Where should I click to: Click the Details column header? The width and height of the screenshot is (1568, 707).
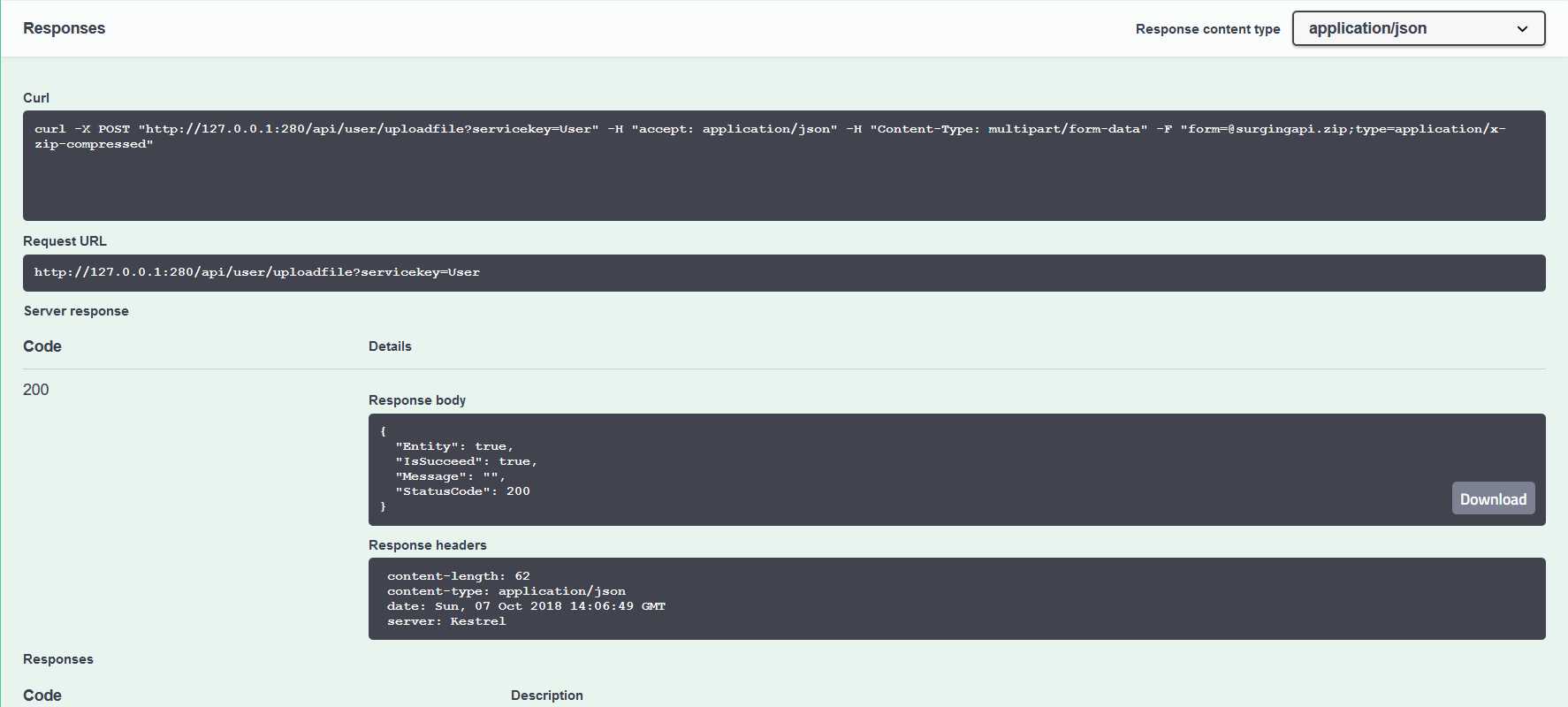[x=390, y=346]
